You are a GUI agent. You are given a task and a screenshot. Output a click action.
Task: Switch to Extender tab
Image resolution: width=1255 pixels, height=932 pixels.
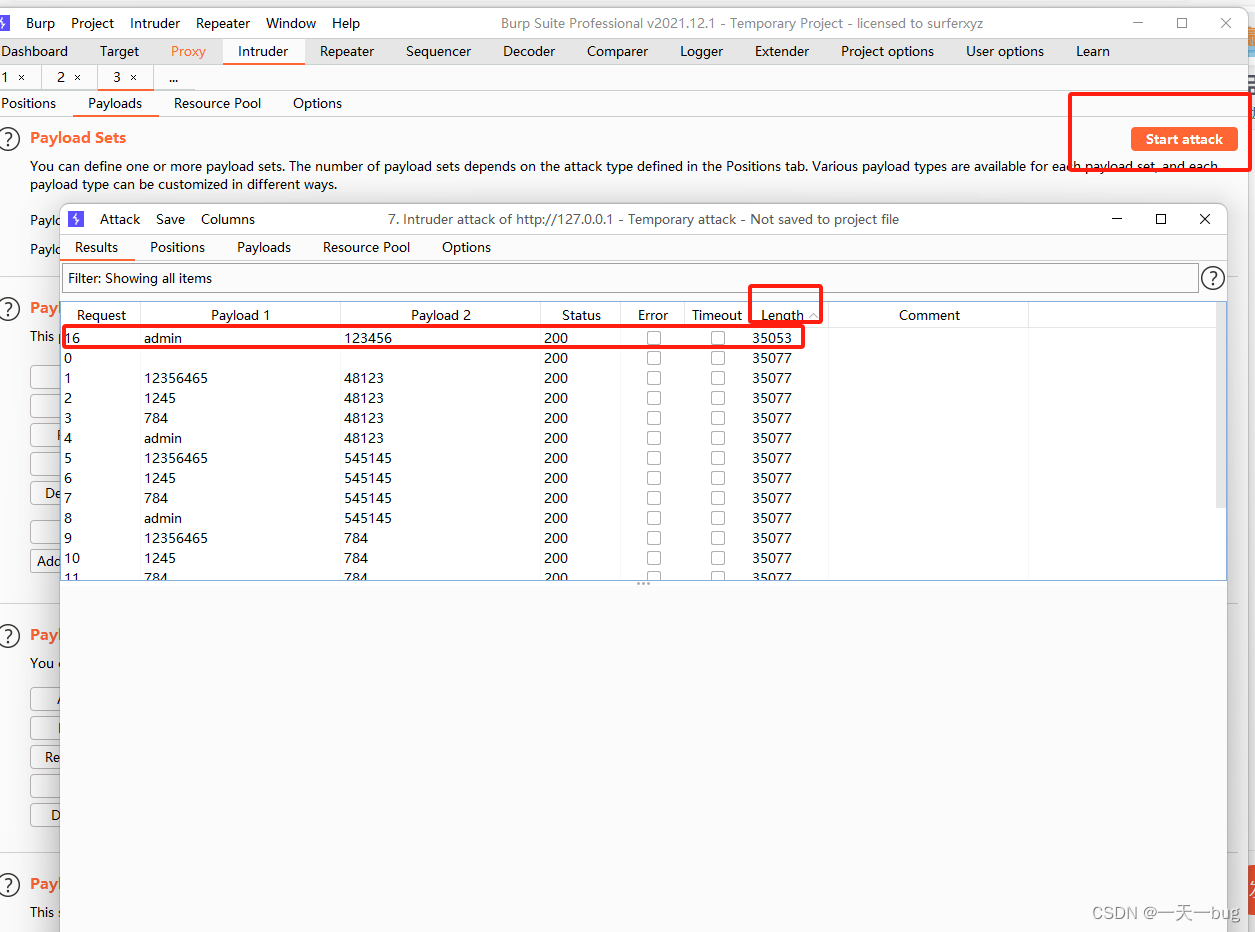point(782,51)
